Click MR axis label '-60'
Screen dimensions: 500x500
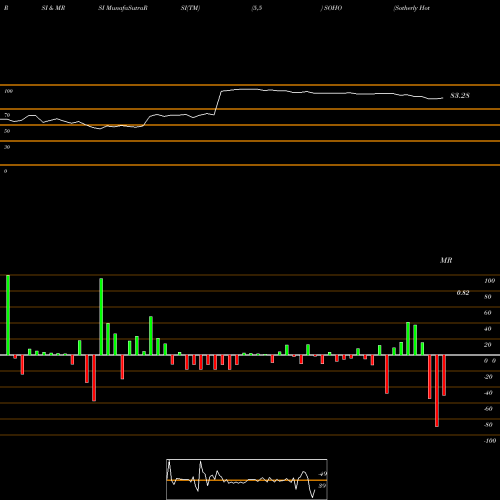click(488, 409)
